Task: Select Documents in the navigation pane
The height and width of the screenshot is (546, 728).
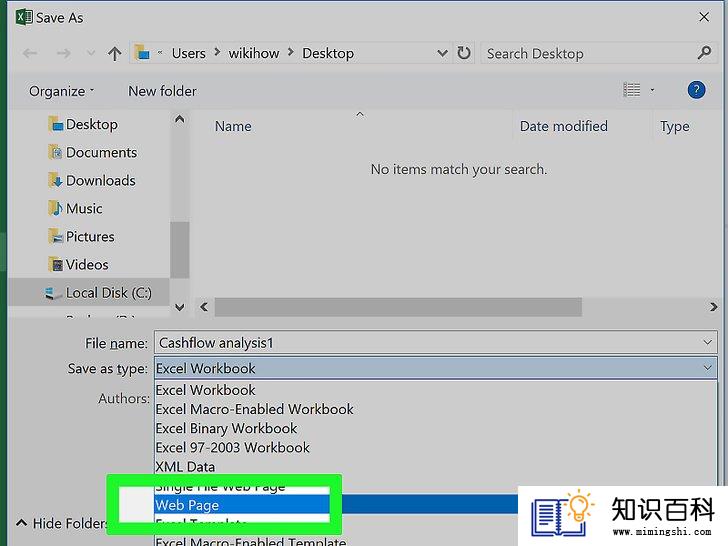Action: [x=92, y=152]
